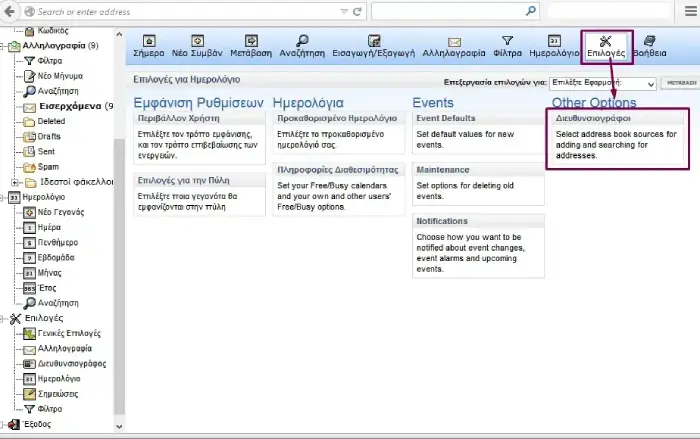Open Περιβάλλον Χρήστη settings link
The width and height of the screenshot is (700, 439).
[179, 118]
